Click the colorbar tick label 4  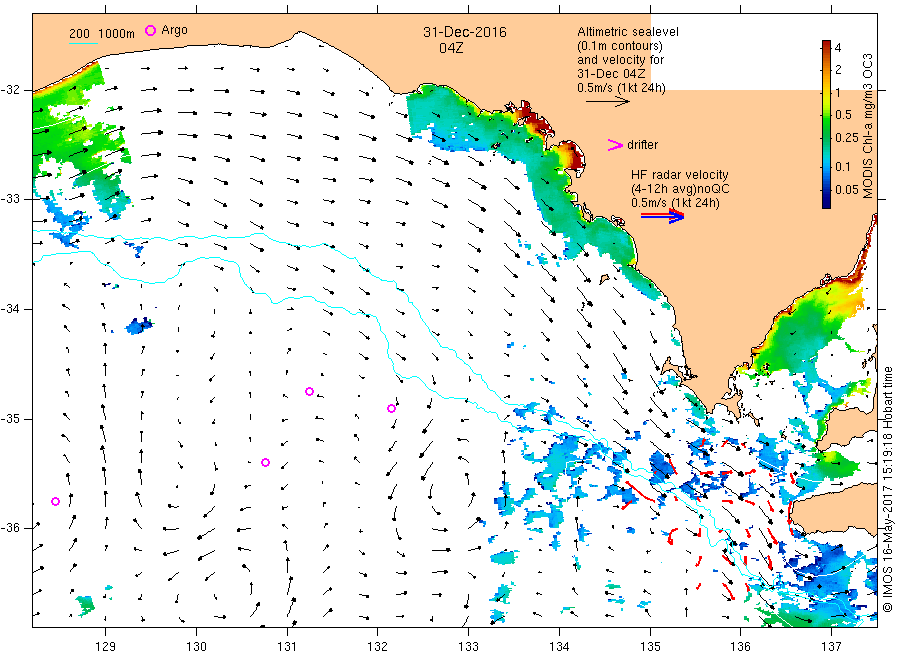click(x=838, y=48)
